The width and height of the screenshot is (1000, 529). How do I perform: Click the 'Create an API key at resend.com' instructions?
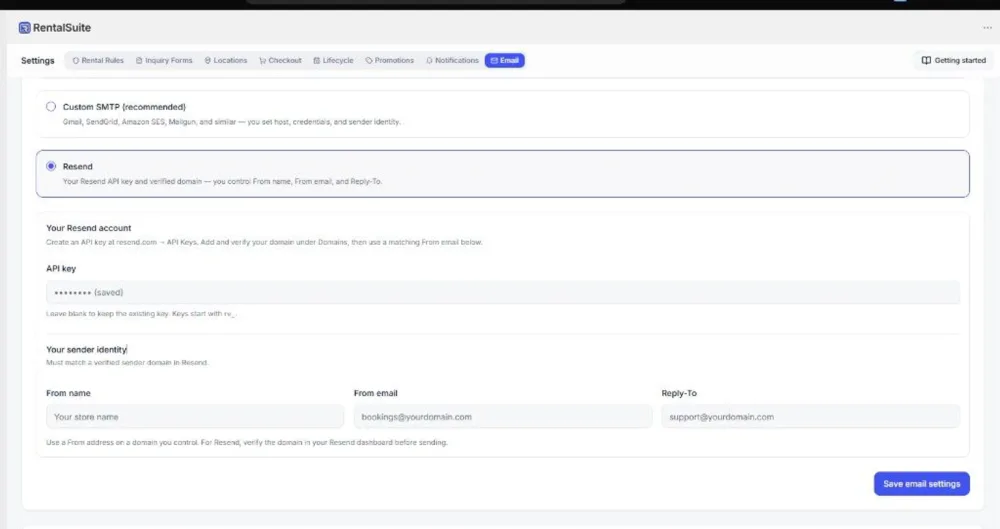pyautogui.click(x=264, y=242)
